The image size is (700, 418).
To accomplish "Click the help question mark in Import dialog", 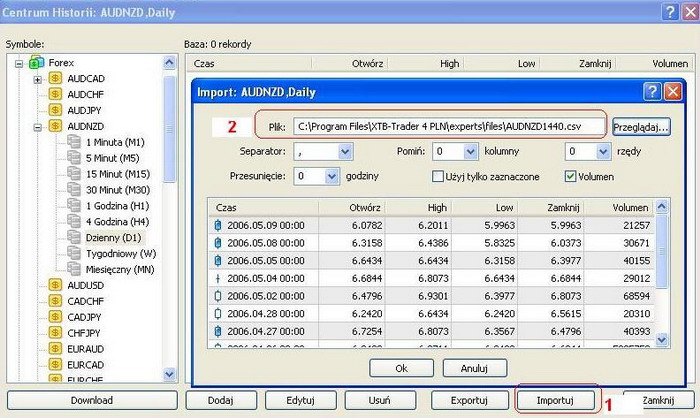I will (x=651, y=92).
